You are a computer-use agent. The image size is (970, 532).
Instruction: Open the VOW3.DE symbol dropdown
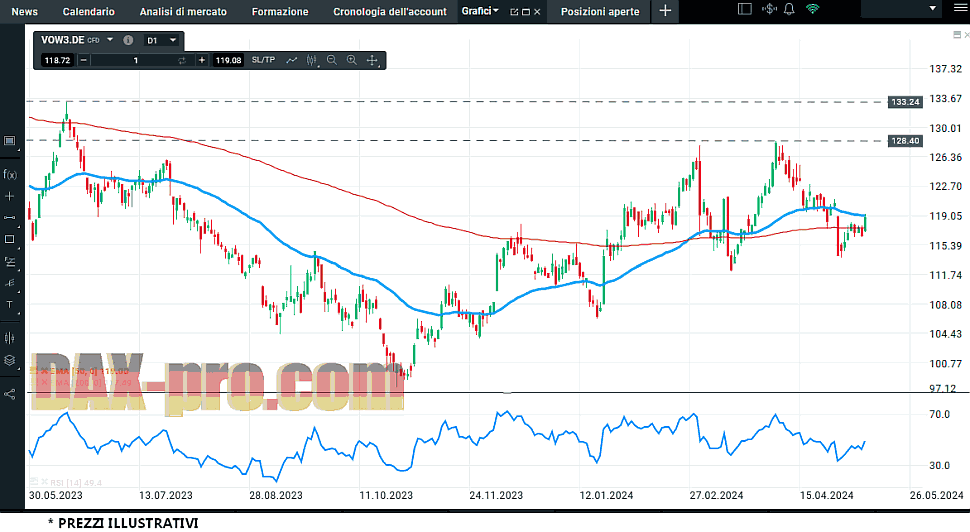(110, 40)
